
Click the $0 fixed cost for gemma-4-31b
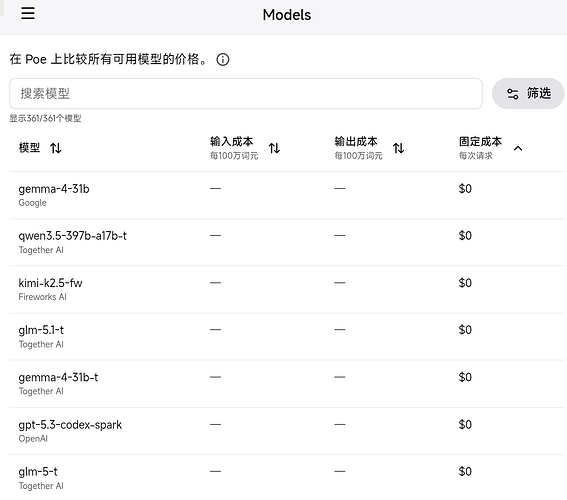click(x=465, y=189)
